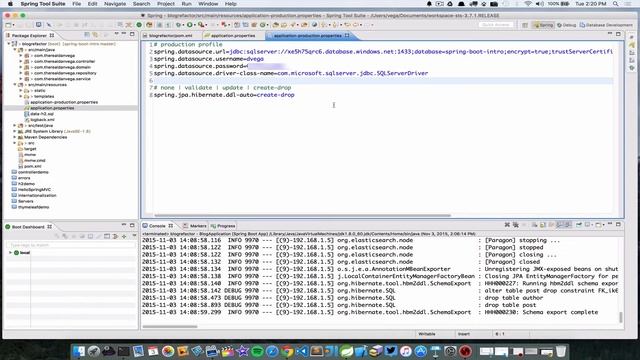Screen dimensions: 640x360
Task: Expand the com.therealdanvega.domain package
Action: point(21,67)
